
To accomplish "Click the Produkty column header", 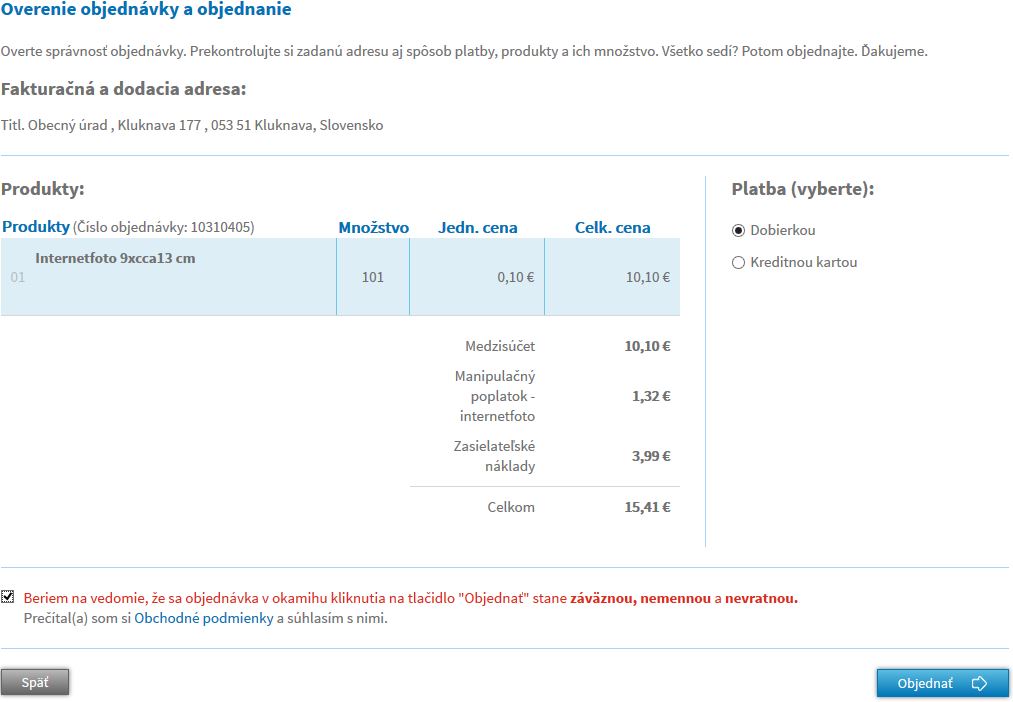I will pyautogui.click(x=36, y=227).
